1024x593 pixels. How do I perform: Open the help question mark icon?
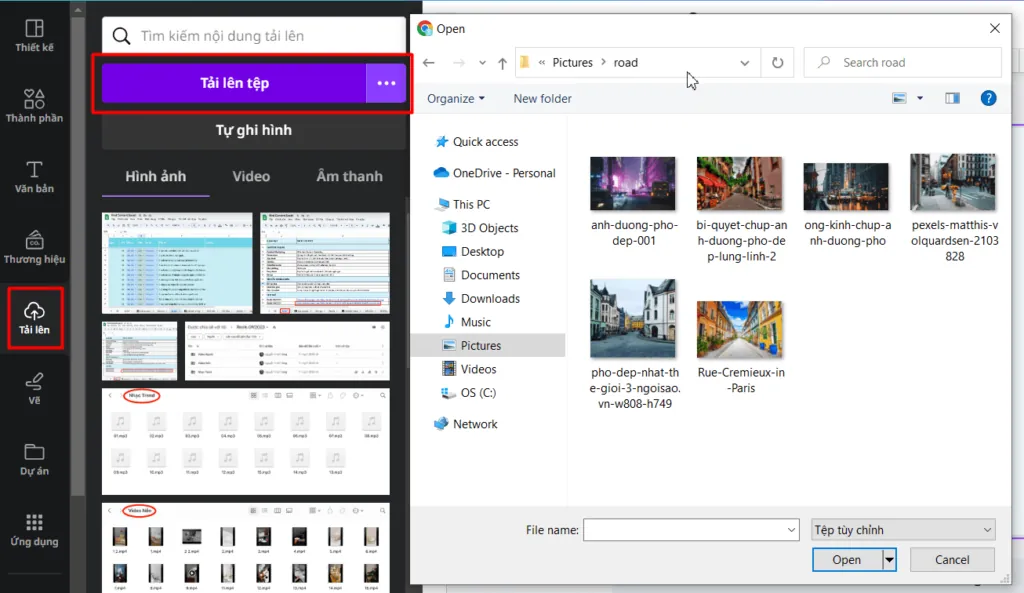[x=988, y=98]
